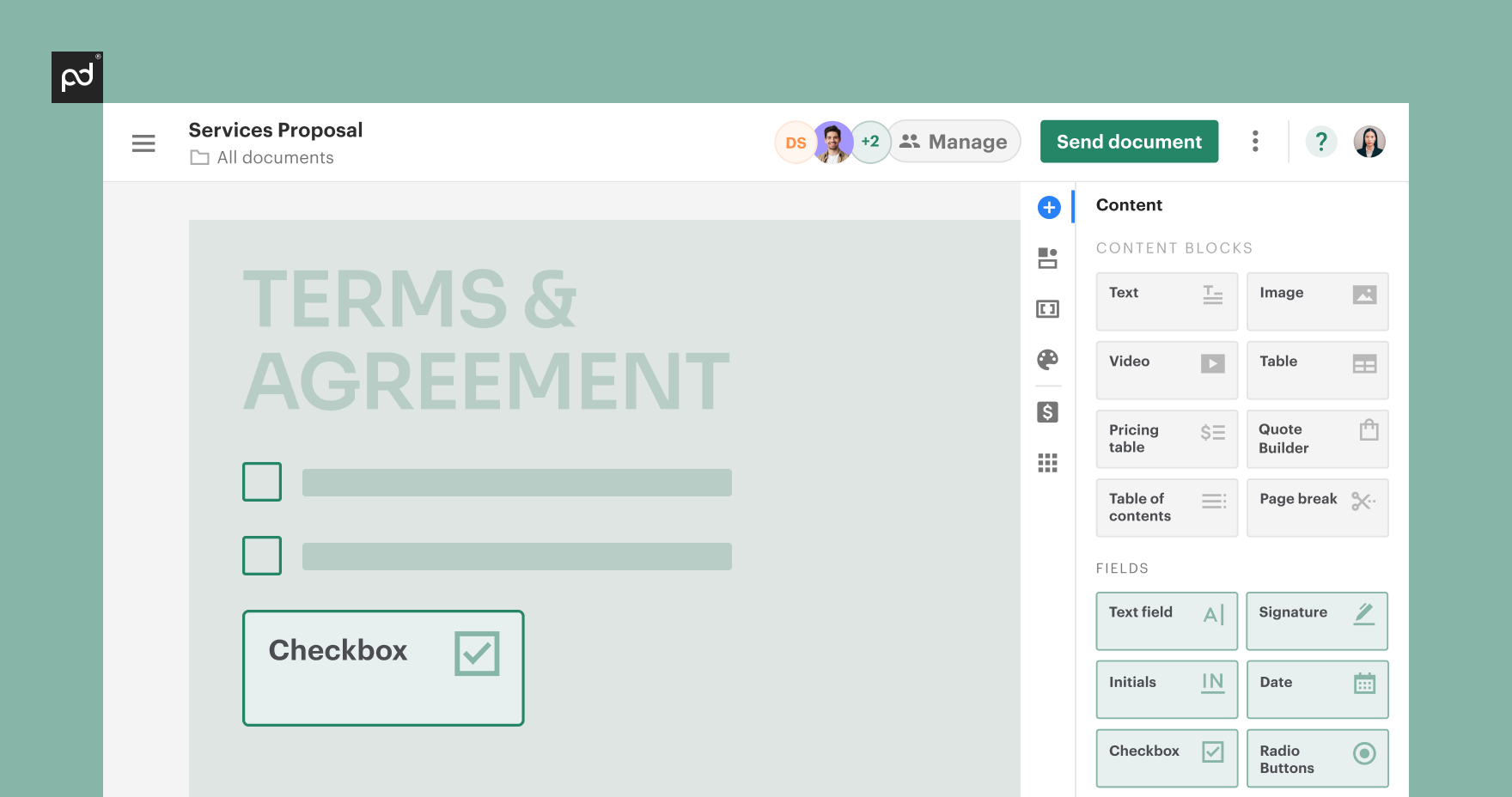Tick the second document checkbox

(262, 556)
